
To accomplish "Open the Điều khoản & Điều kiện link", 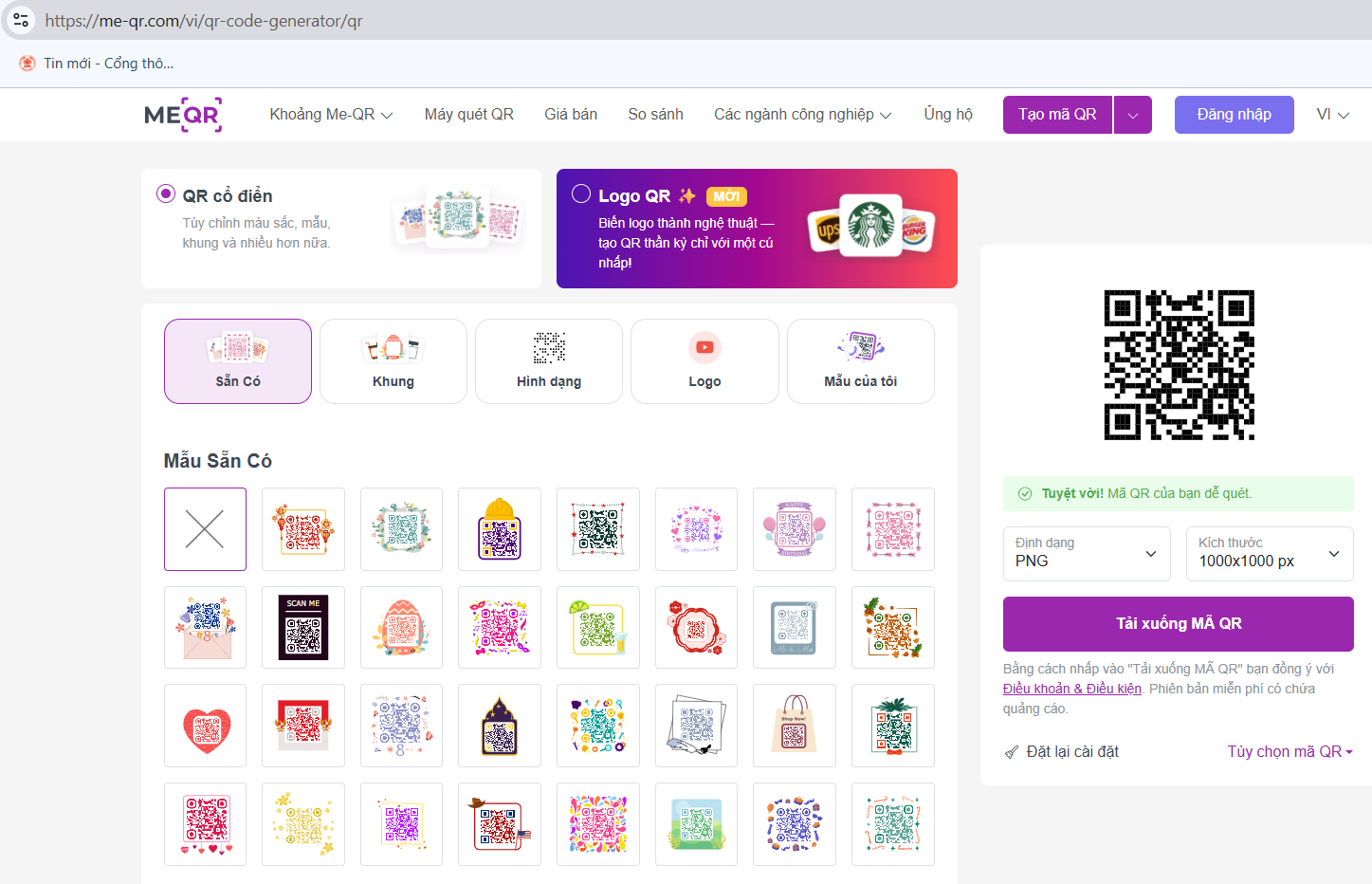I will 1072,689.
